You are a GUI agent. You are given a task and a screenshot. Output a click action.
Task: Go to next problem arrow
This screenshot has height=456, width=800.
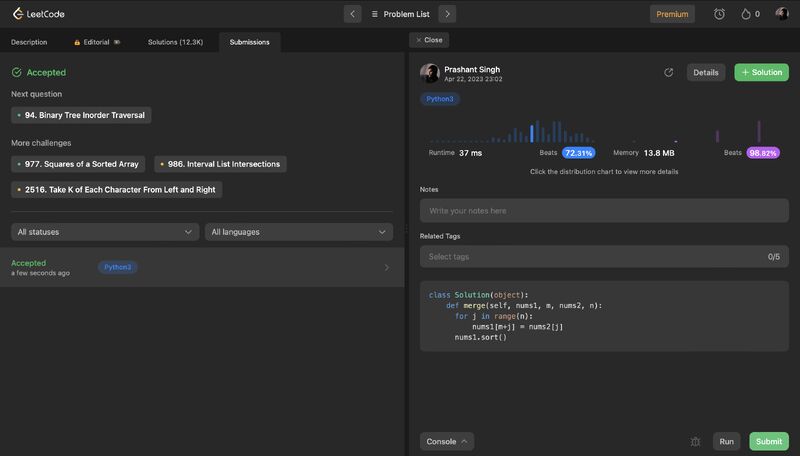tap(447, 14)
